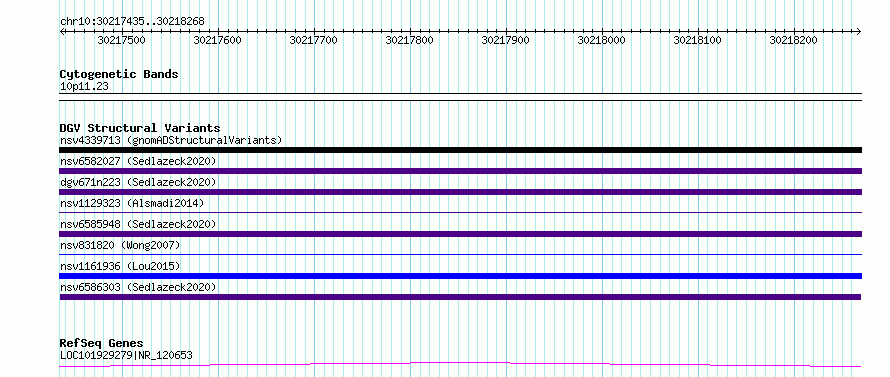Click the LOC101929279|NR_120653 gene label

coord(126,355)
